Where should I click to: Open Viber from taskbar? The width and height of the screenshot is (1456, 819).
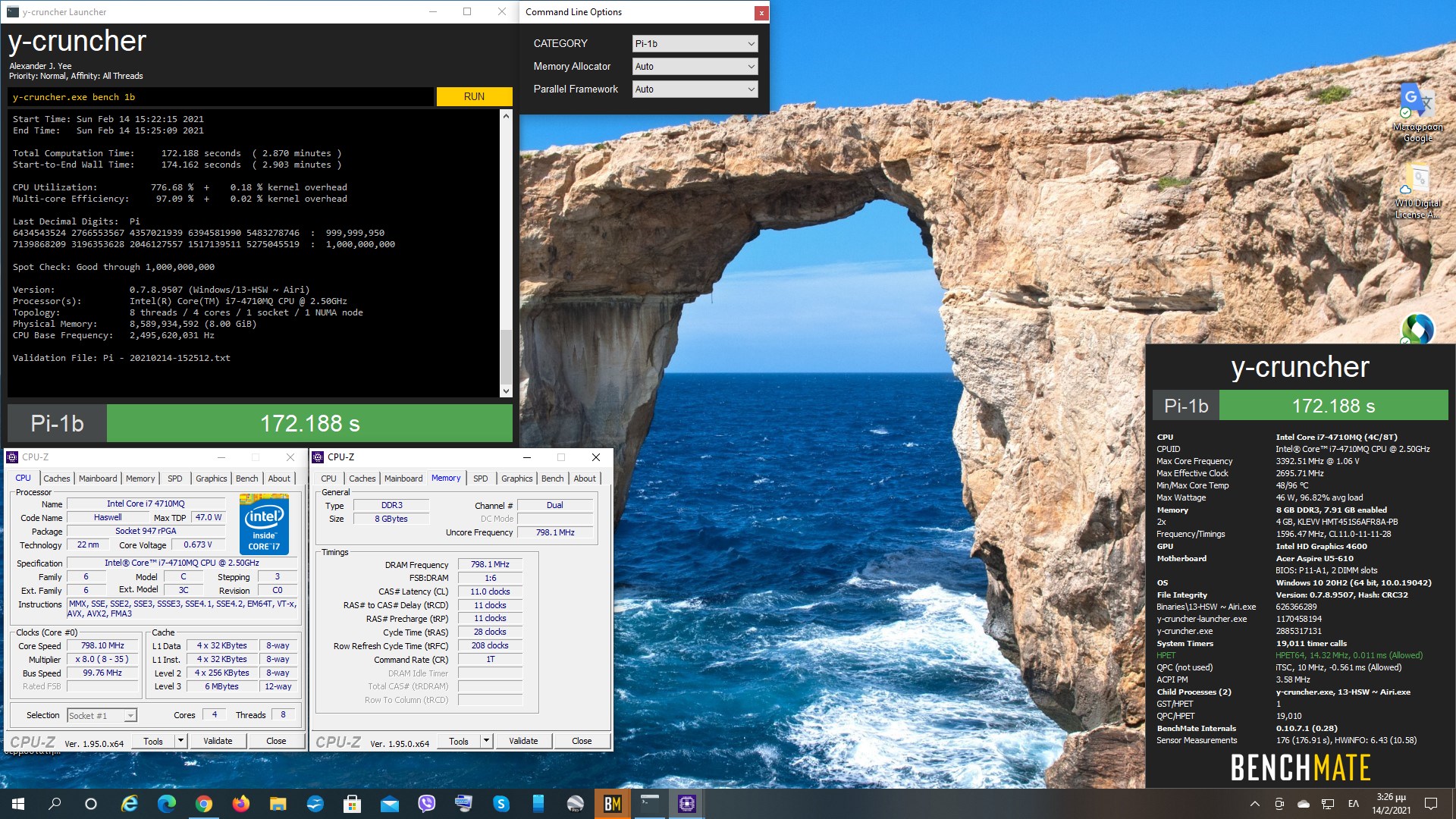(427, 804)
